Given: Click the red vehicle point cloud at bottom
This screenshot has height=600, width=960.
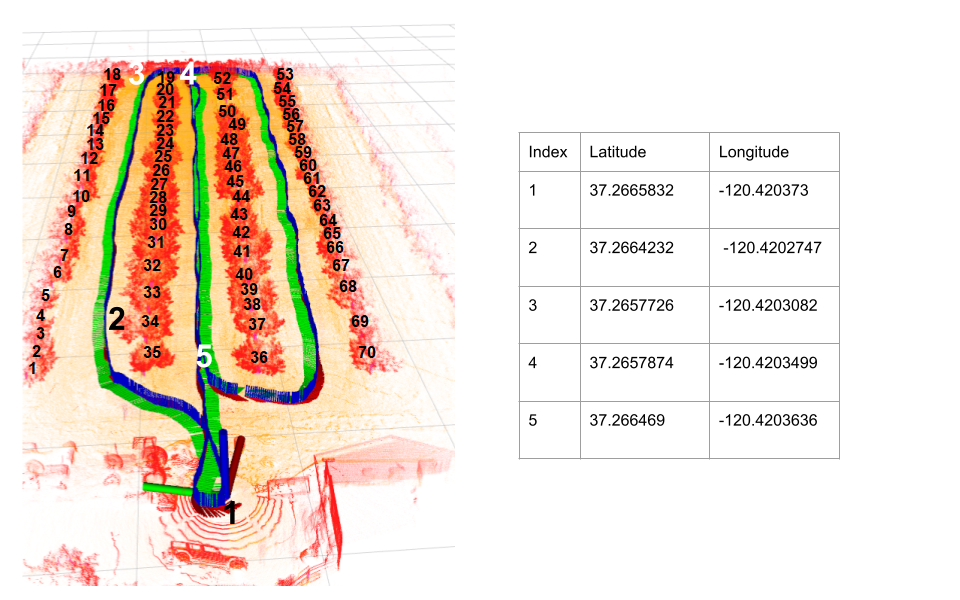Looking at the screenshot, I should pyautogui.click(x=205, y=555).
